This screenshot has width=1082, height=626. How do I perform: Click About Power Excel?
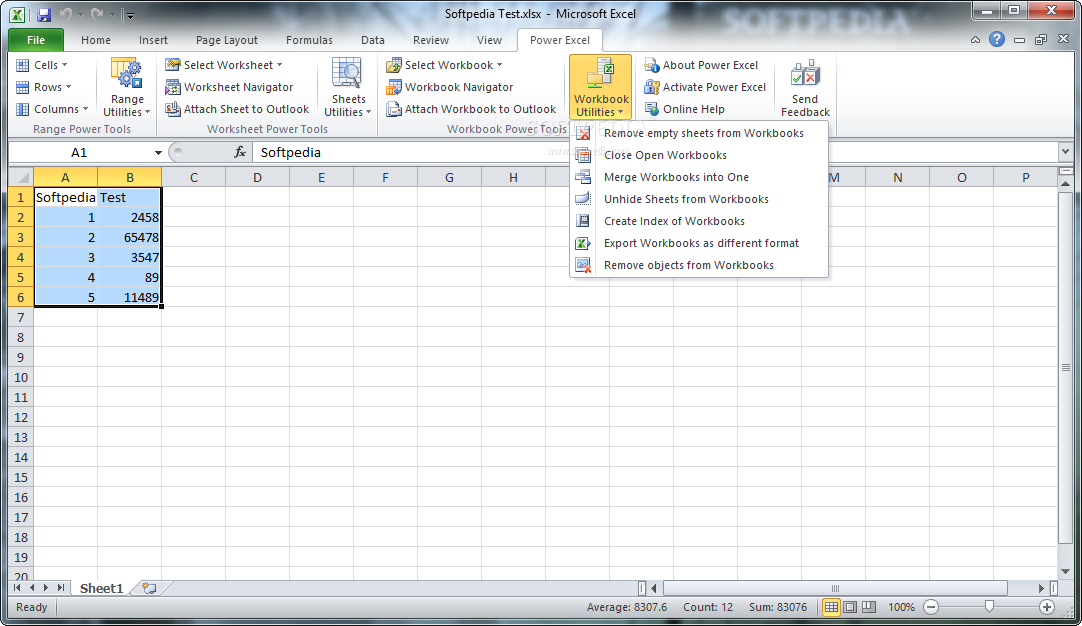701,65
